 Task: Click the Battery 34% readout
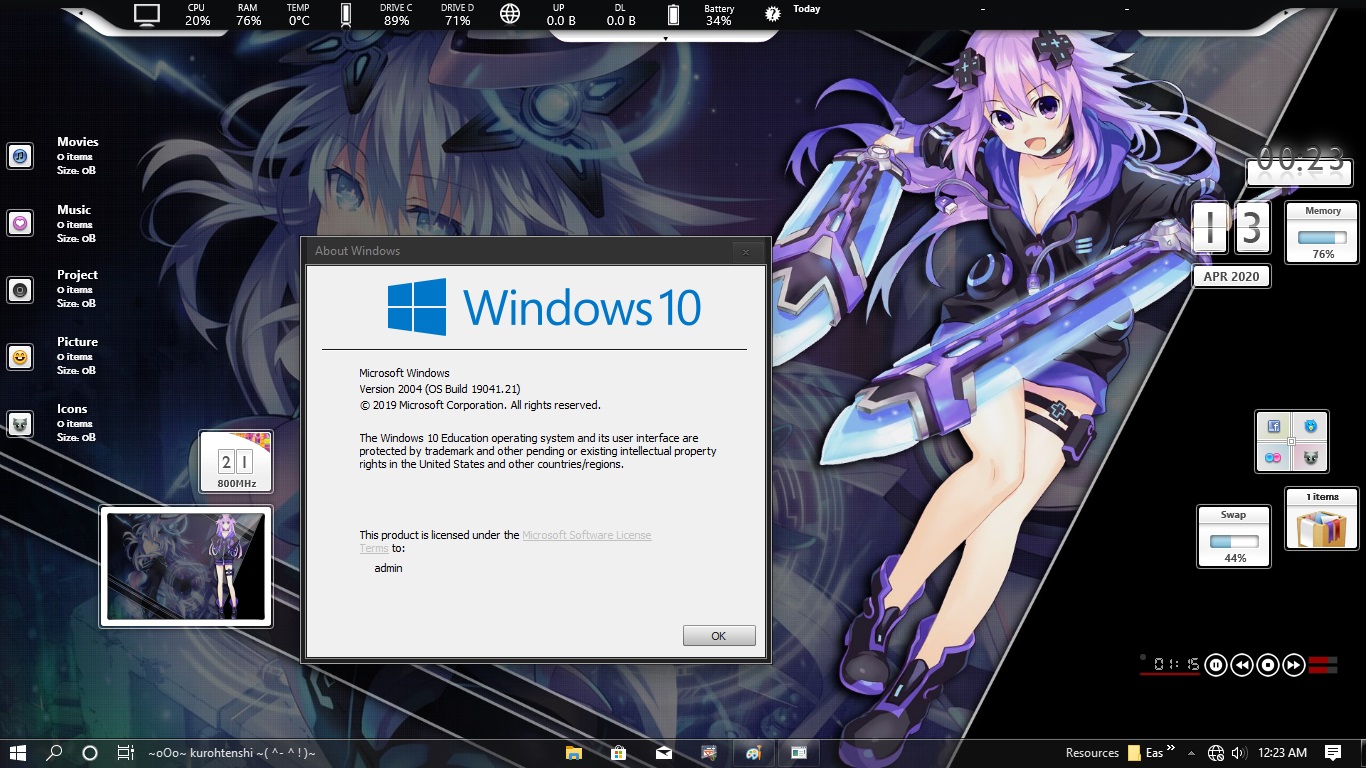718,14
